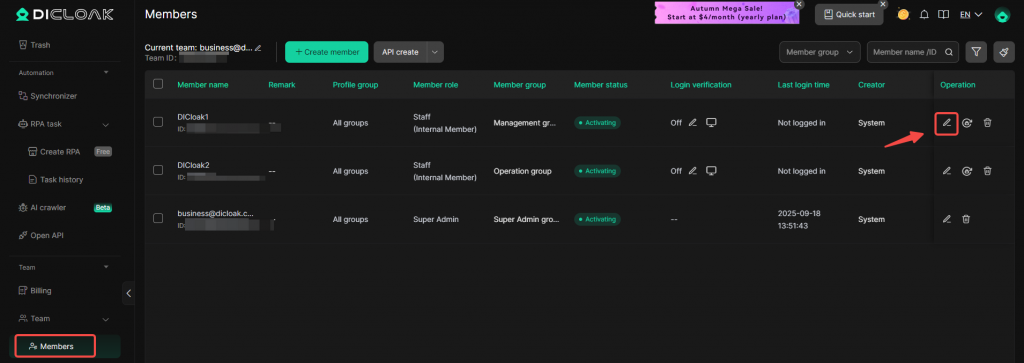The height and width of the screenshot is (363, 1024).
Task: Open the Autumn Mega Sale banner
Action: point(727,13)
